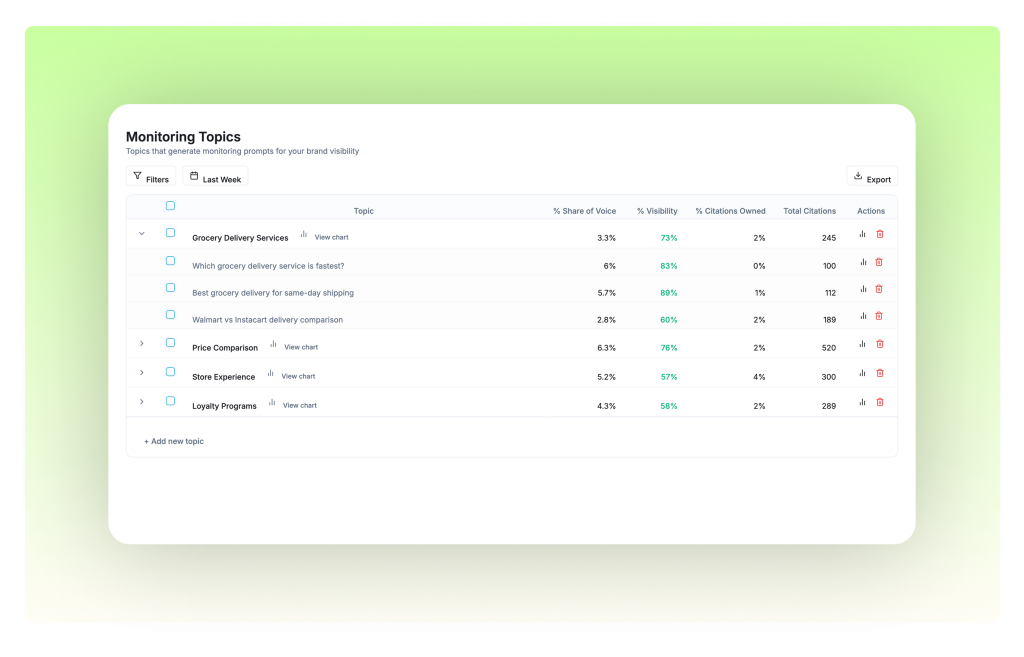Sort by % Visibility column header

point(656,211)
